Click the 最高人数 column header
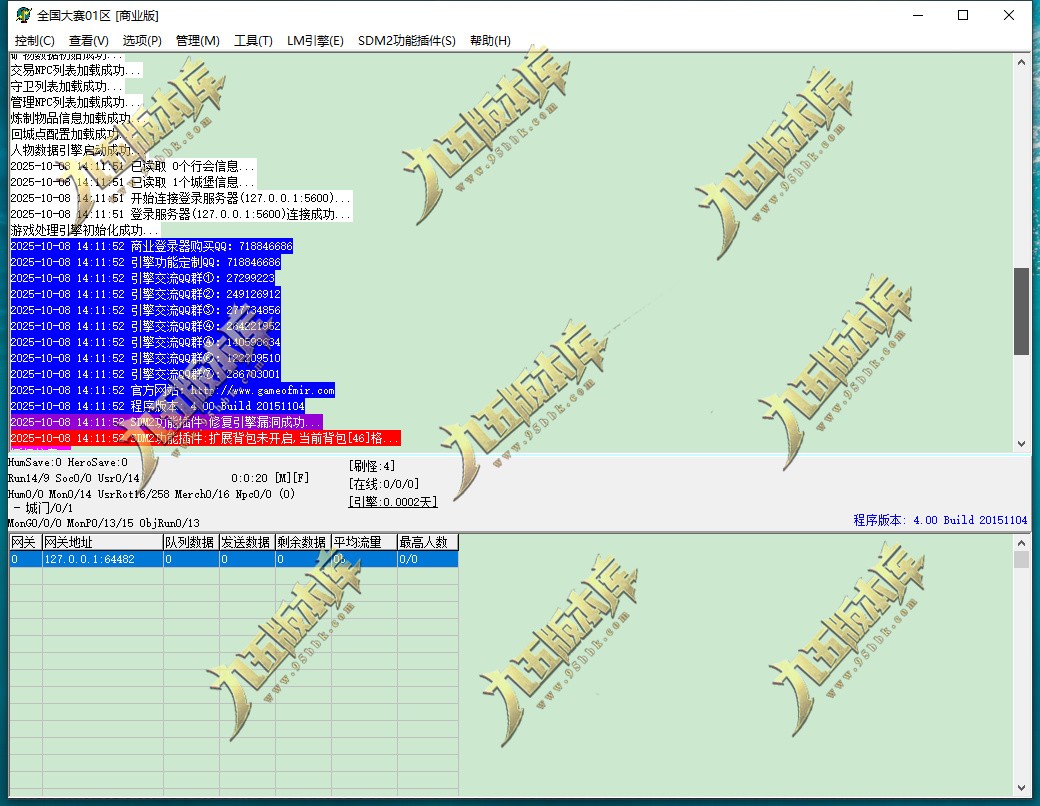Viewport: 1040px width, 806px height. coord(428,542)
